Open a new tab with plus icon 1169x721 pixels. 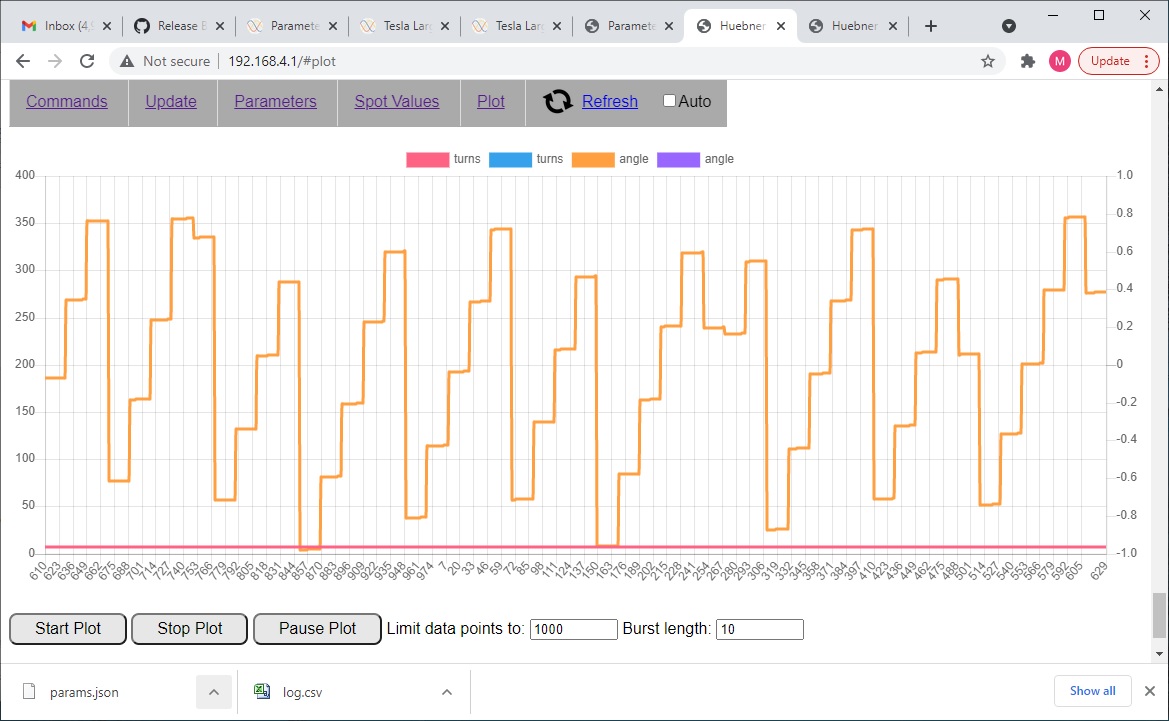tap(931, 26)
